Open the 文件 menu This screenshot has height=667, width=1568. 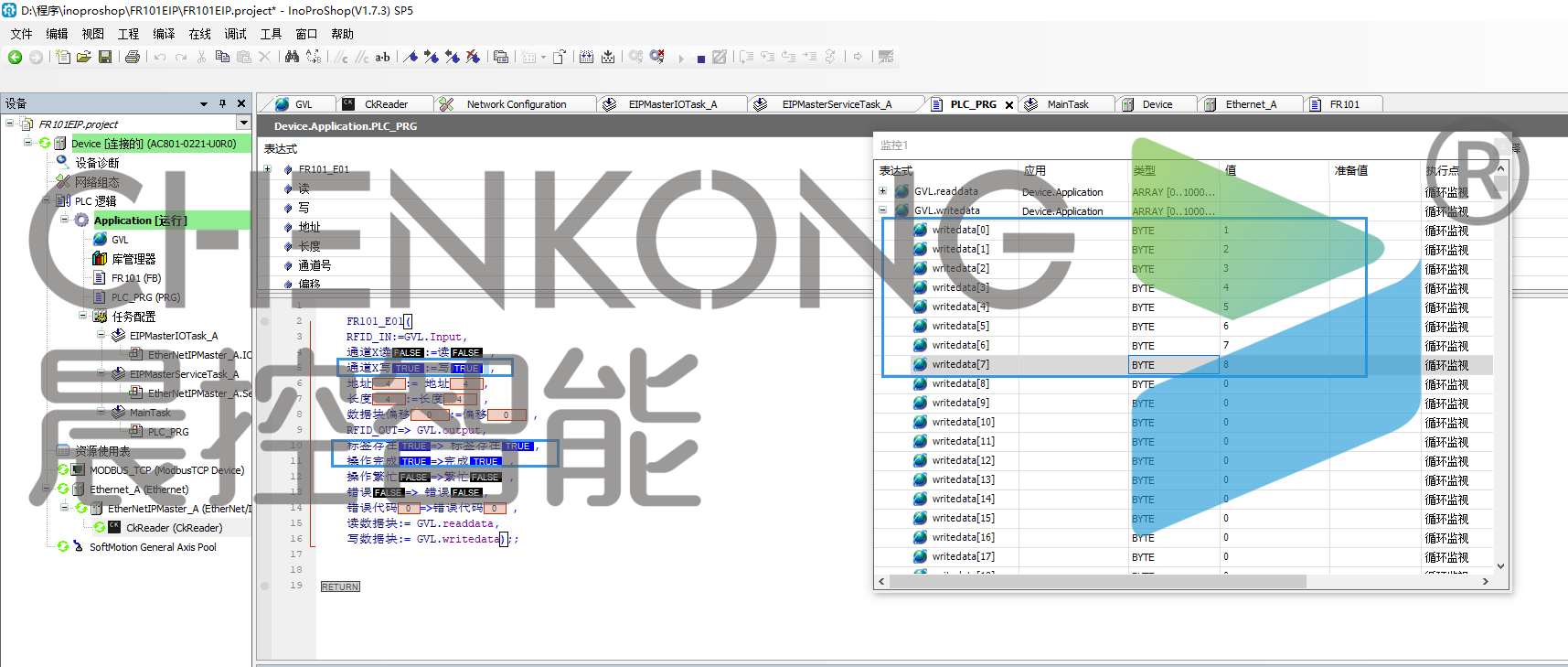[21, 34]
